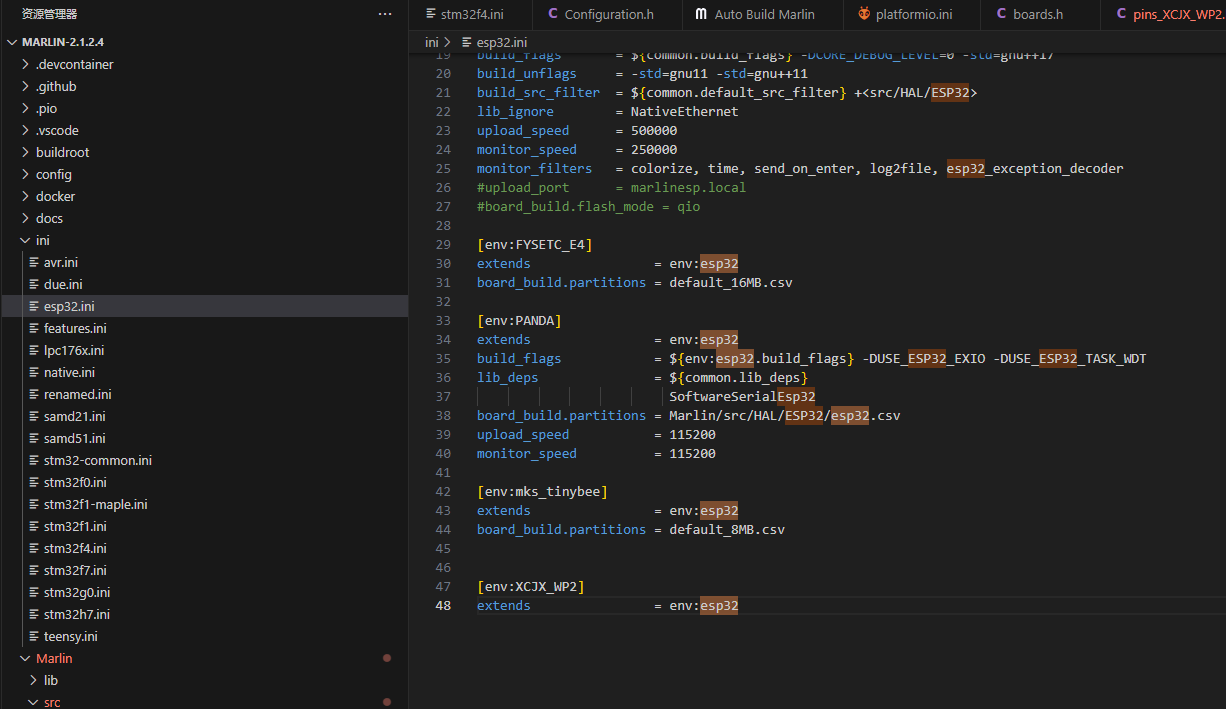Image resolution: width=1226 pixels, height=709 pixels.
Task: Click the ini breadcrumb segment
Action: tap(432, 42)
